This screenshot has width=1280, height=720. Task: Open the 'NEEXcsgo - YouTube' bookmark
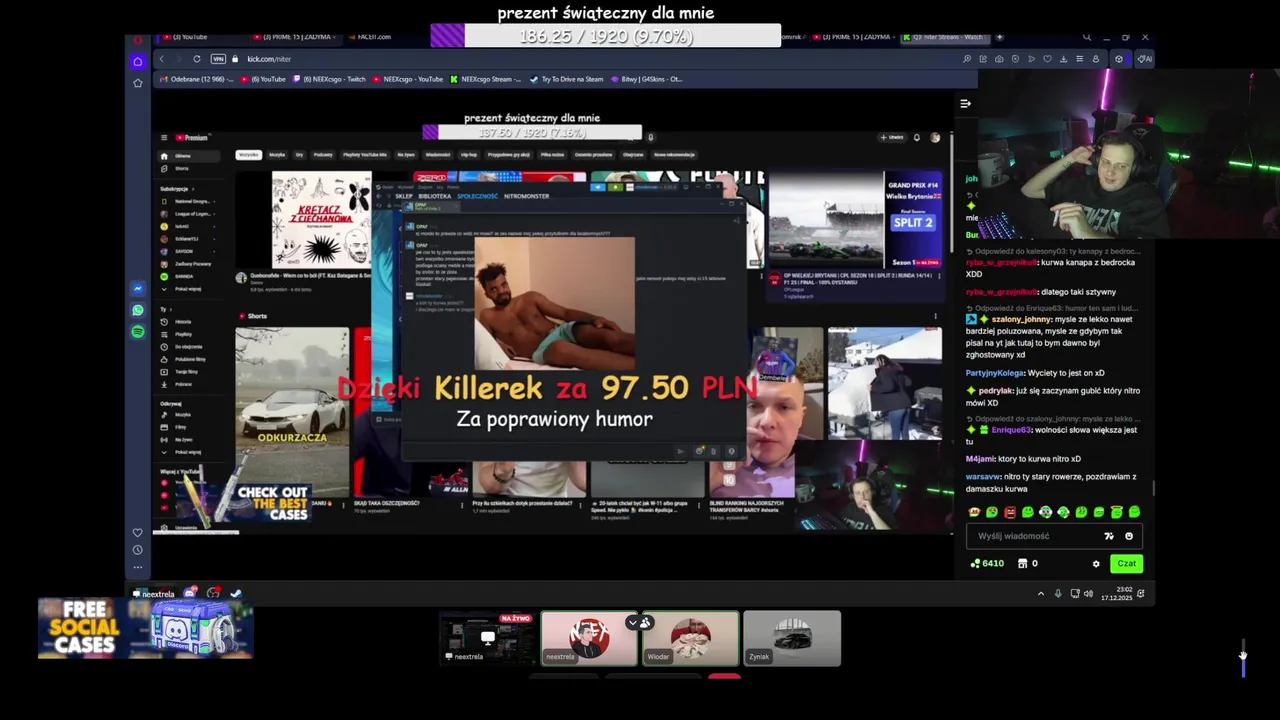click(x=408, y=79)
